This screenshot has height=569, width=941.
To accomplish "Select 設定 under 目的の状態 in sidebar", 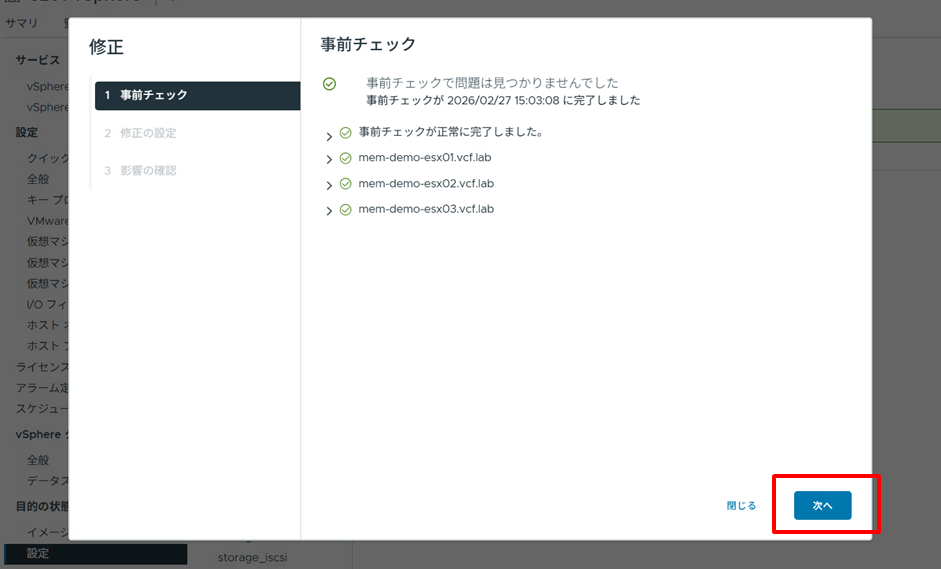I will coord(38,553).
